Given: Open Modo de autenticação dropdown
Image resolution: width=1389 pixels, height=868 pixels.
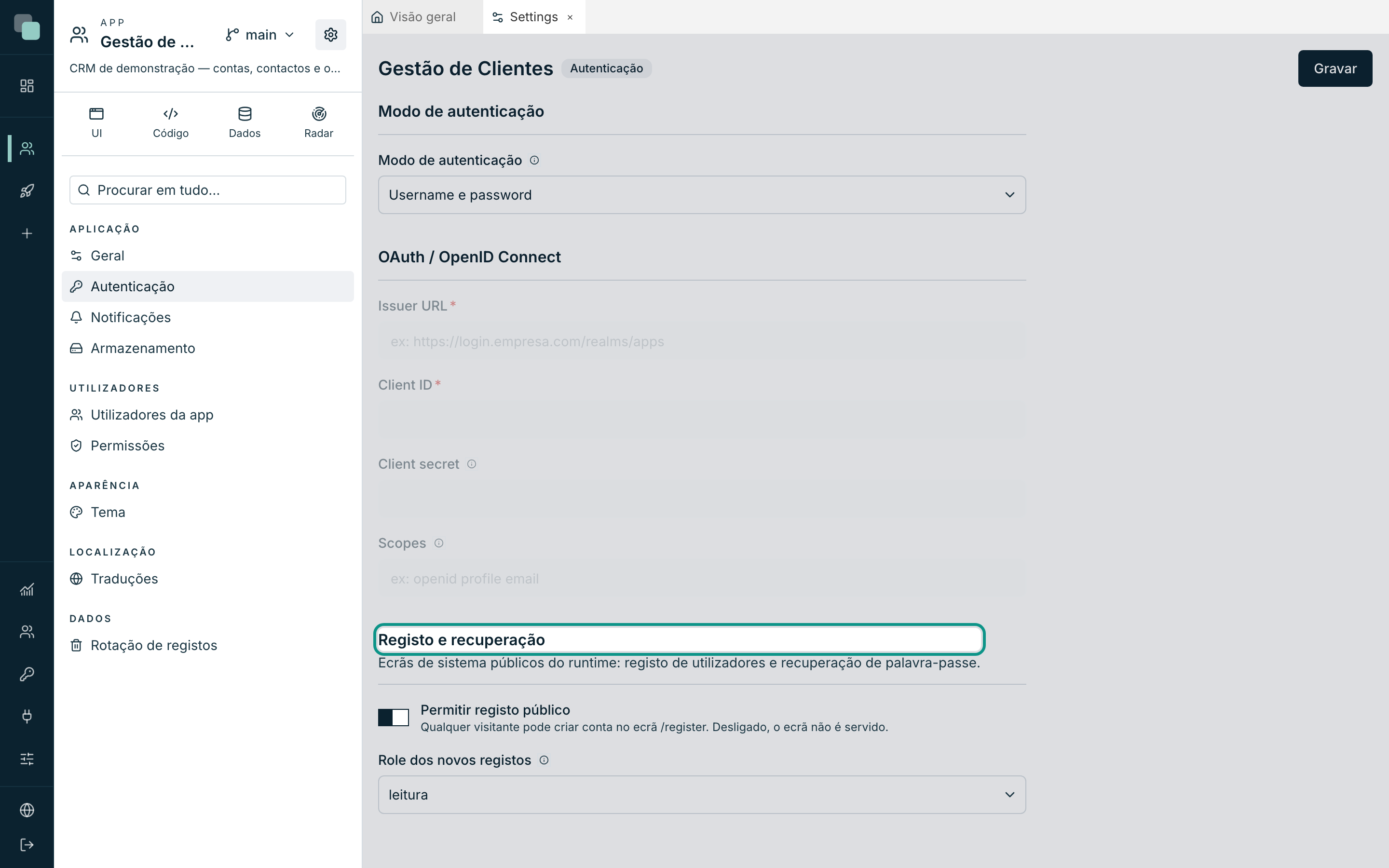Looking at the screenshot, I should coord(701,195).
